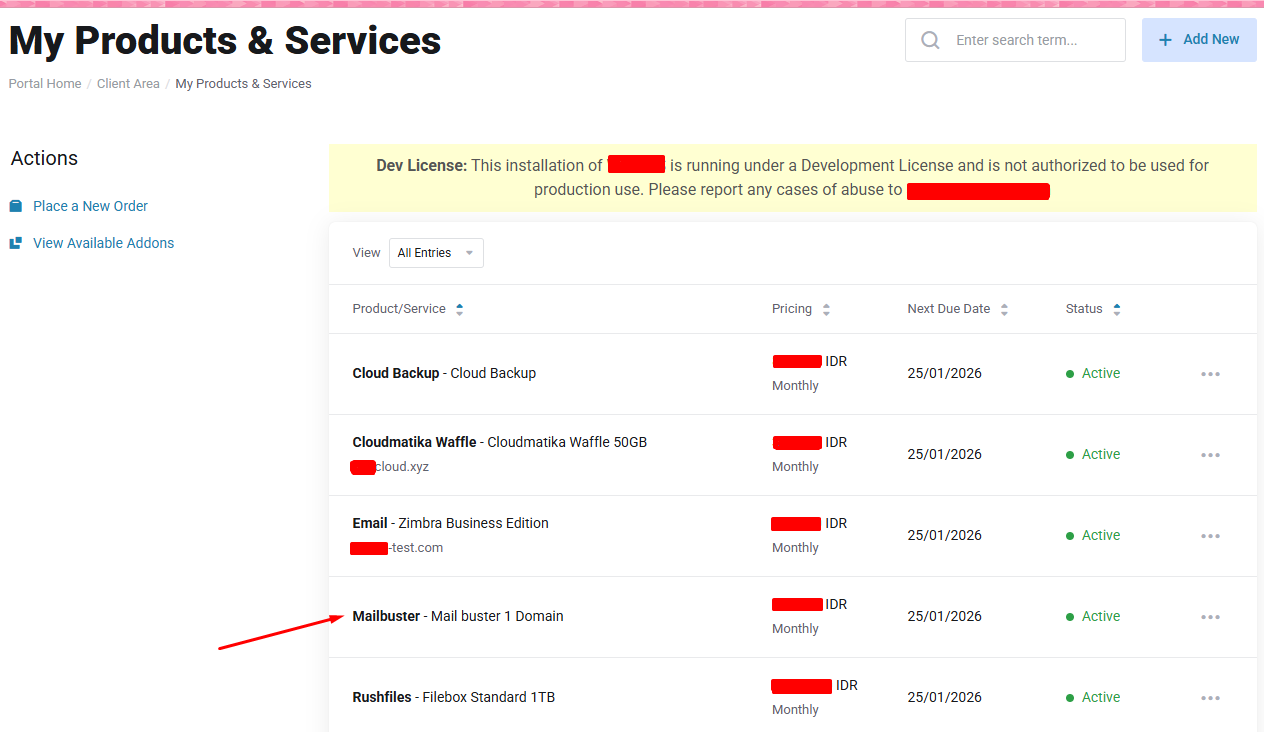Select Cloudmatika Waffle 50GB product name
The image size is (1264, 732).
(500, 442)
